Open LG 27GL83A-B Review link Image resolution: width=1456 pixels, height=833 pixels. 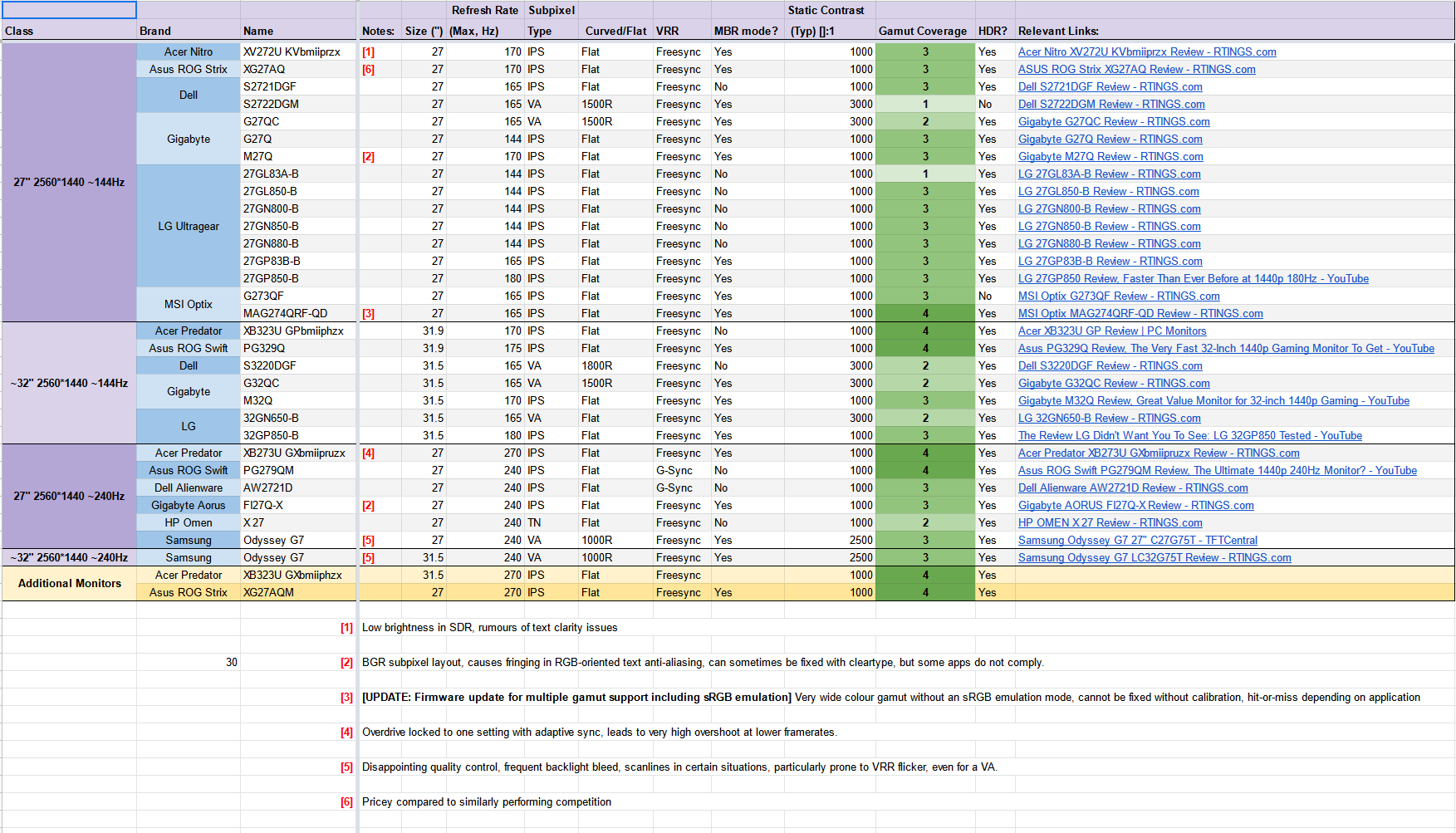[1109, 174]
